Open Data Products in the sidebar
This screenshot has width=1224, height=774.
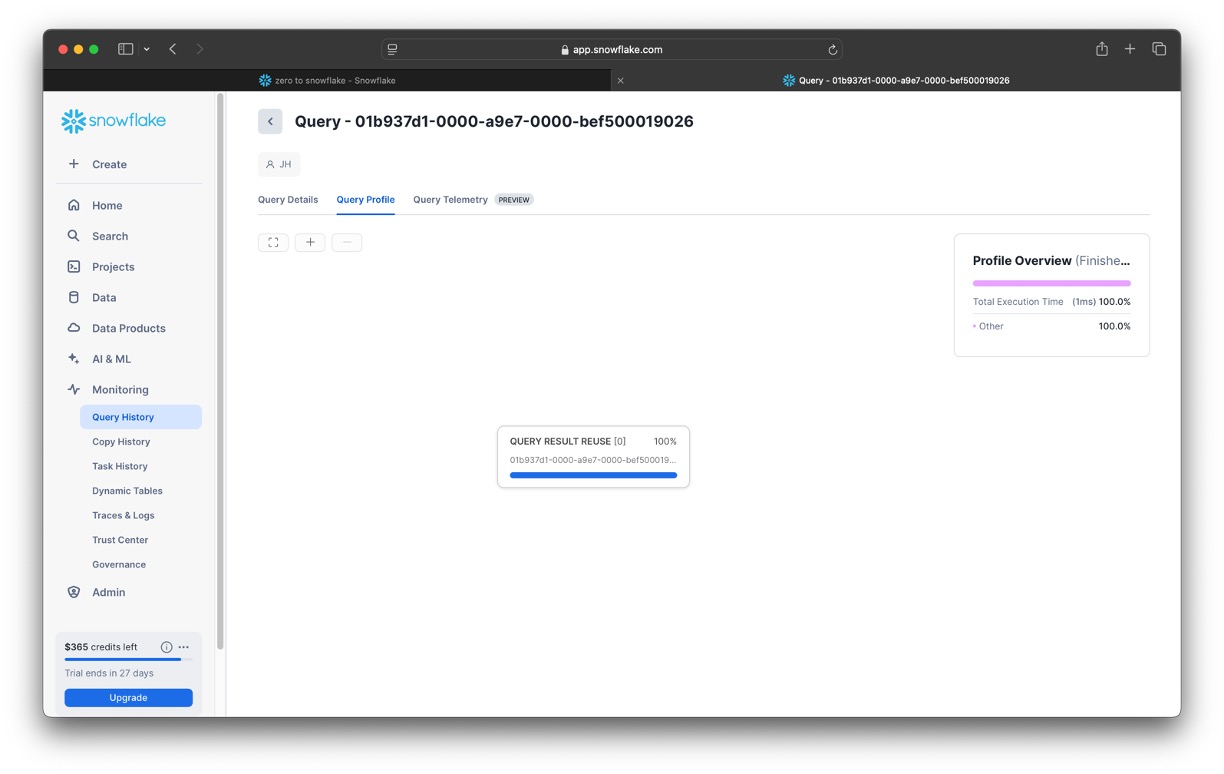point(129,328)
